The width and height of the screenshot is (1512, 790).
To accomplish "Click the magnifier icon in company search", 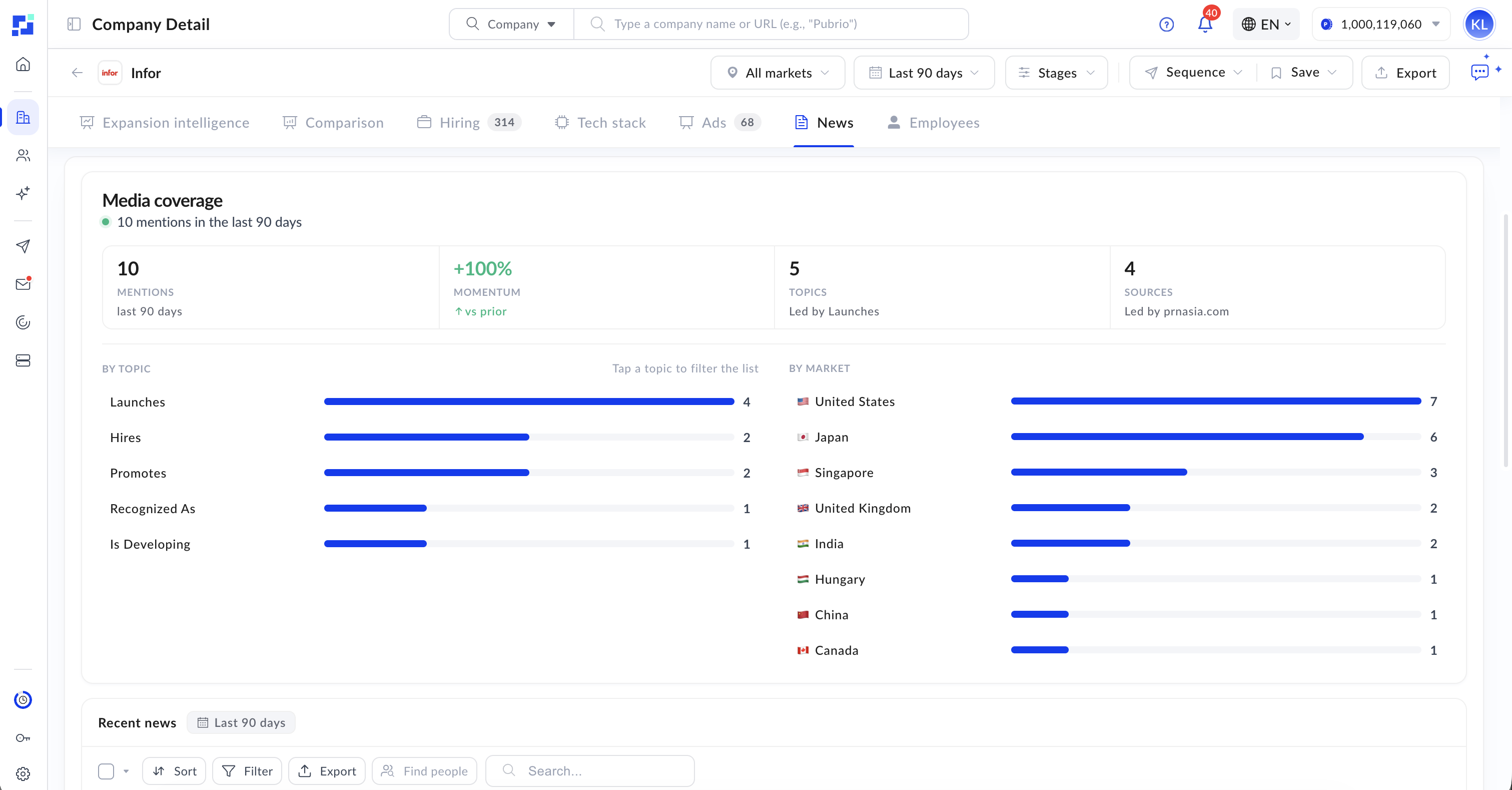I will pos(597,24).
